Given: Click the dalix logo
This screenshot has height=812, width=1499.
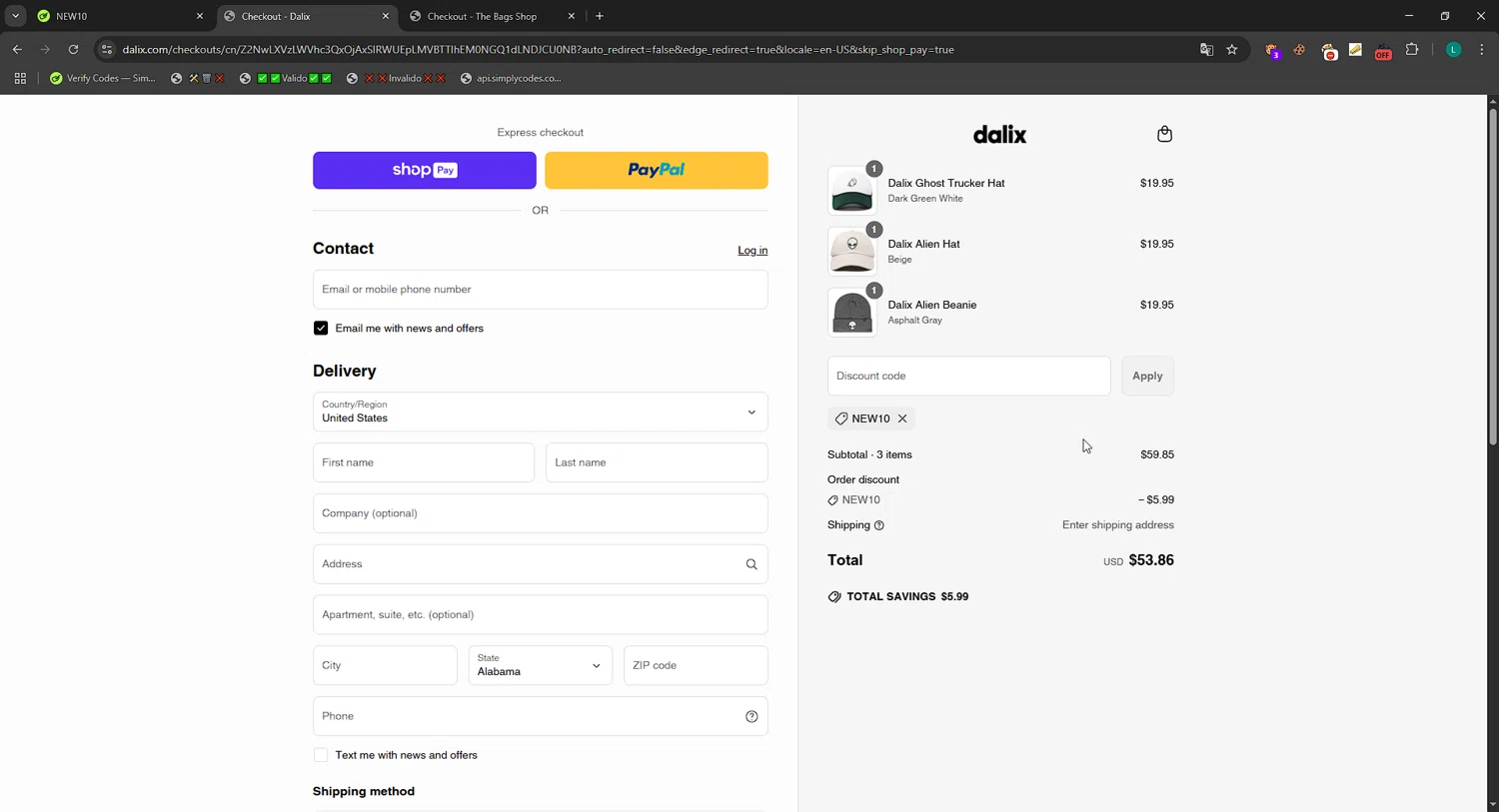Looking at the screenshot, I should [1000, 134].
